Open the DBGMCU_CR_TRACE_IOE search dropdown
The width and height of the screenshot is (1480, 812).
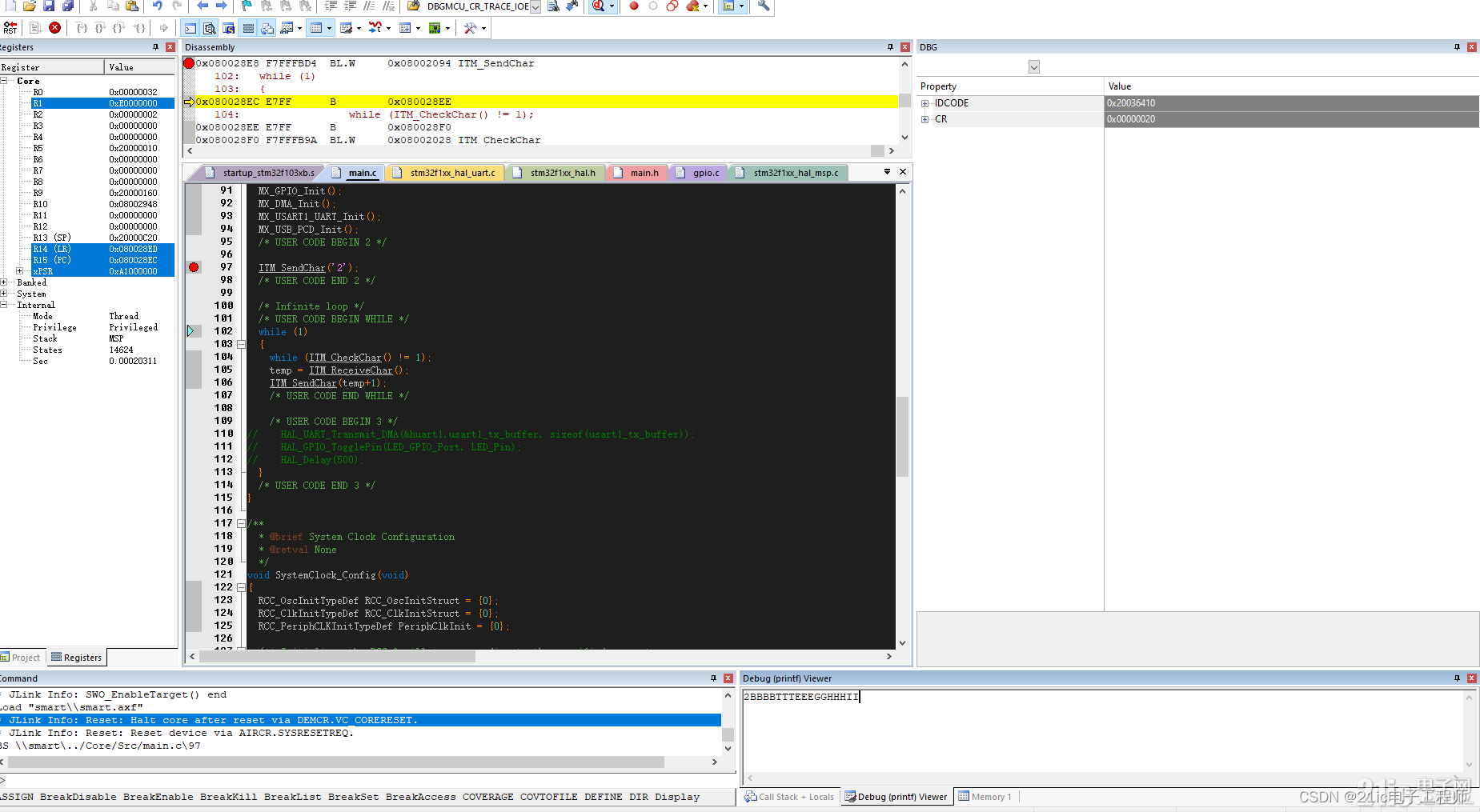(x=535, y=6)
